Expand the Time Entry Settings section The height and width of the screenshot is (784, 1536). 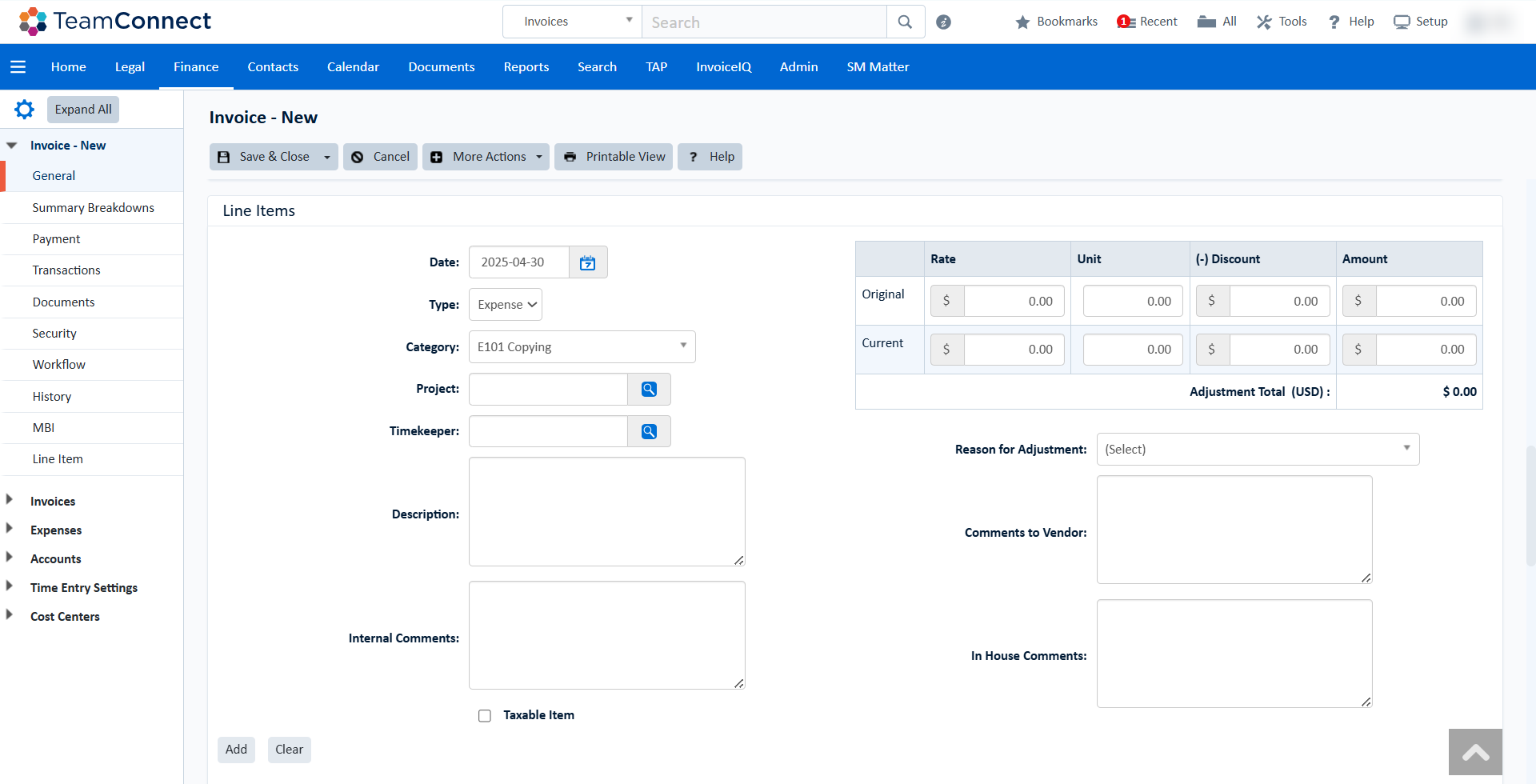click(10, 587)
